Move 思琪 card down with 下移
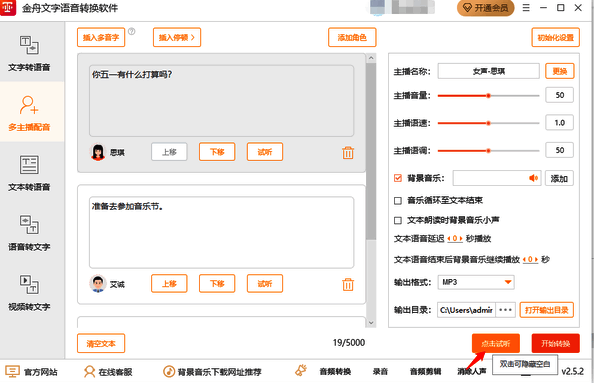The image size is (596, 383). [217, 152]
